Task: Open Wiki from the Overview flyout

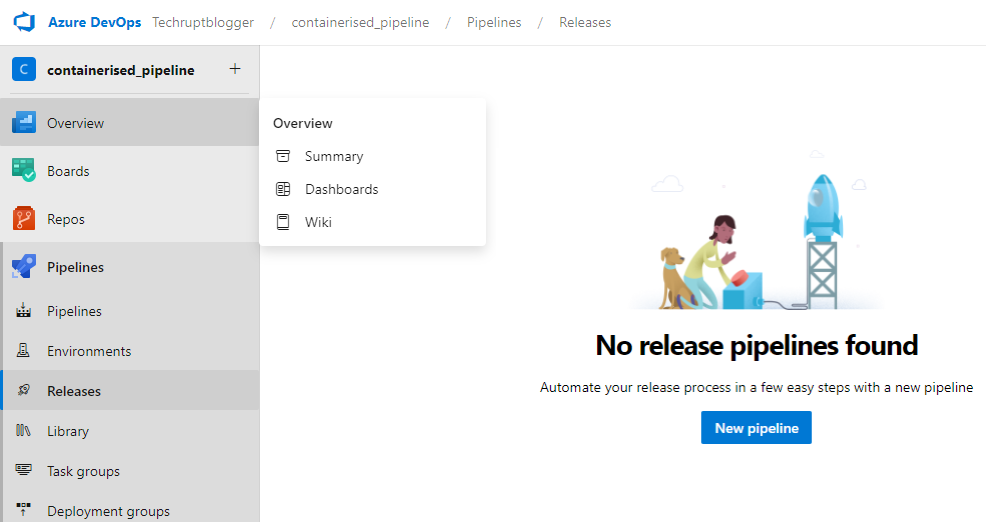Action: pos(318,222)
